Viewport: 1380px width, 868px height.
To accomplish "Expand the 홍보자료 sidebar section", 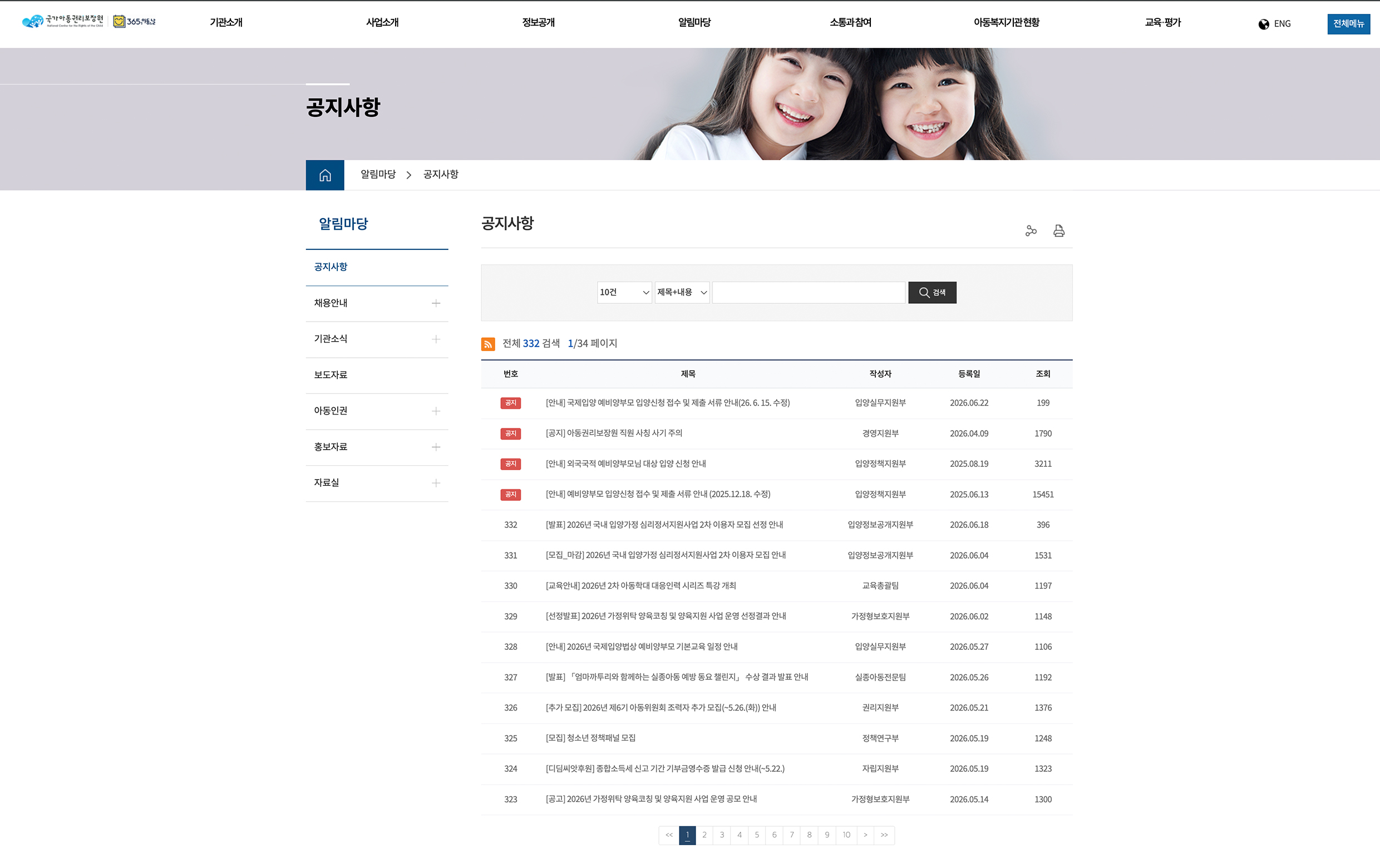I will coord(436,447).
